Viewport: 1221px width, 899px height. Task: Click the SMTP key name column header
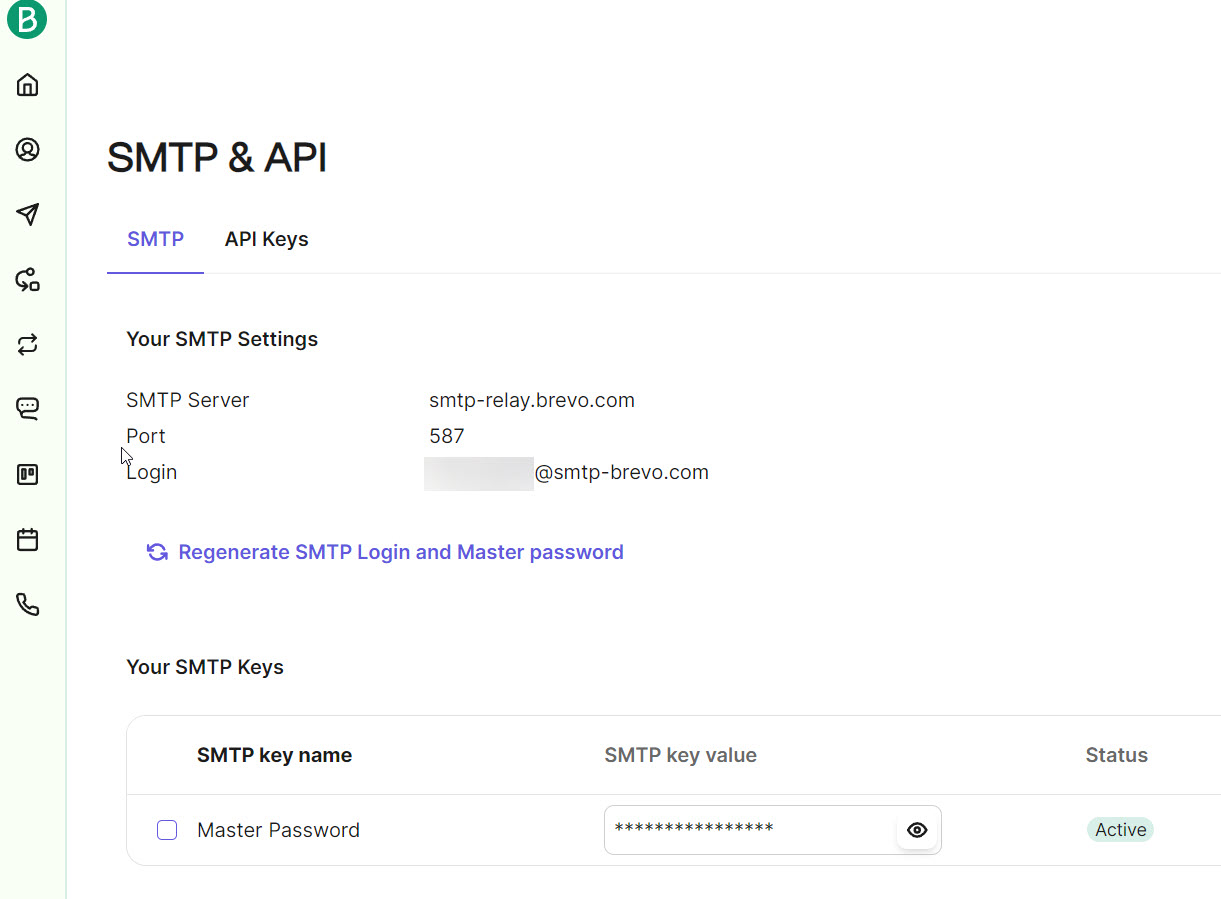[x=274, y=755]
